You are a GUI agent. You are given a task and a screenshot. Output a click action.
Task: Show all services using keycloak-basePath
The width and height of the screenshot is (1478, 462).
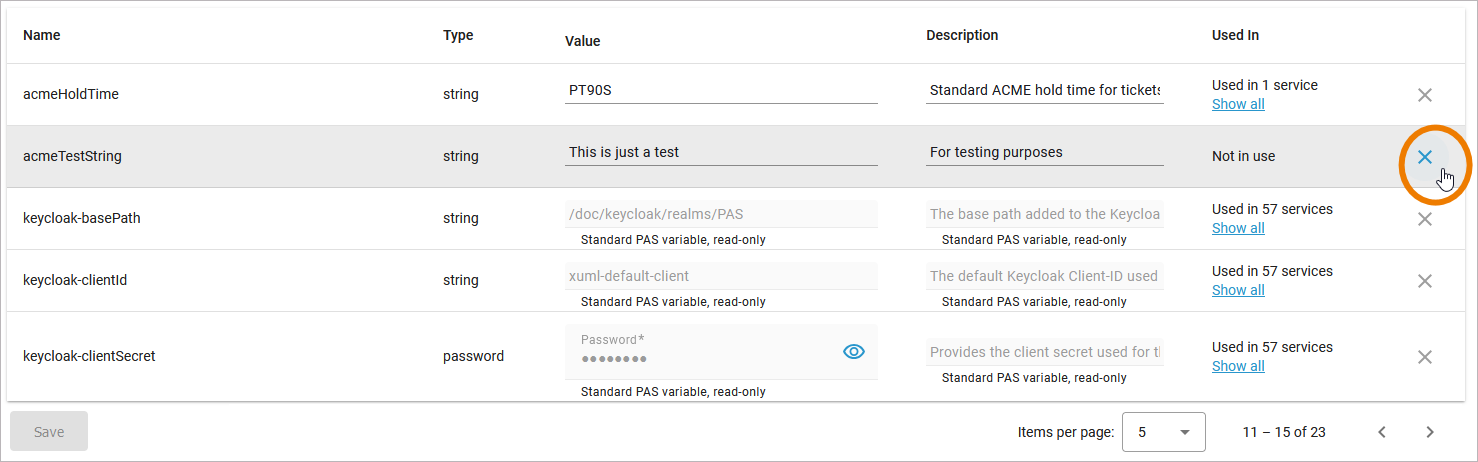(x=1238, y=228)
